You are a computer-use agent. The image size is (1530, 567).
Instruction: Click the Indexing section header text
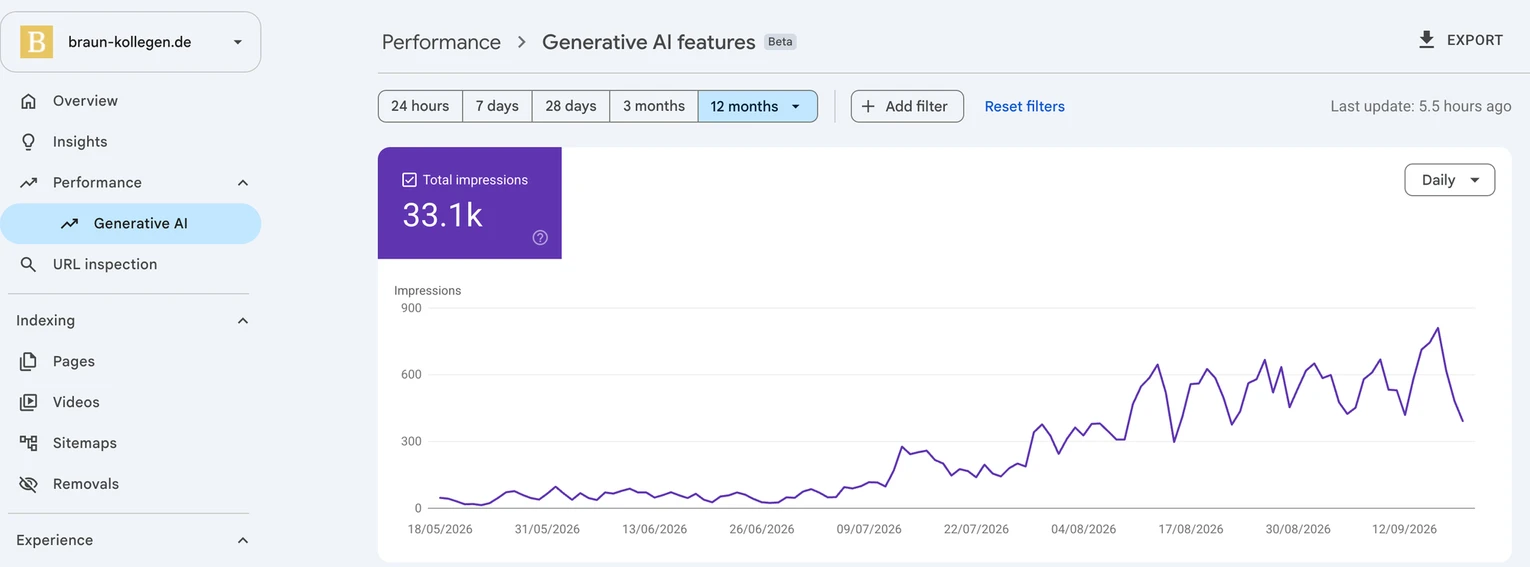pyautogui.click(x=45, y=321)
